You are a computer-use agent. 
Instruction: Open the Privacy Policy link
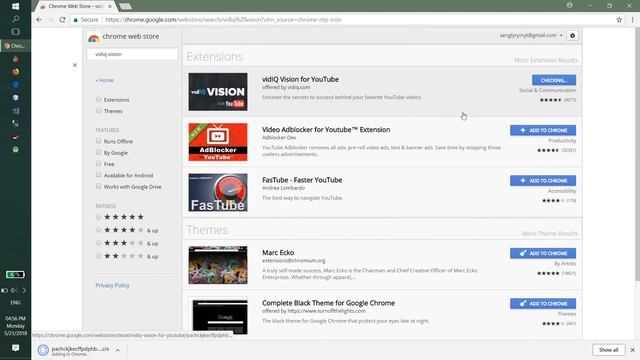pyautogui.click(x=112, y=285)
